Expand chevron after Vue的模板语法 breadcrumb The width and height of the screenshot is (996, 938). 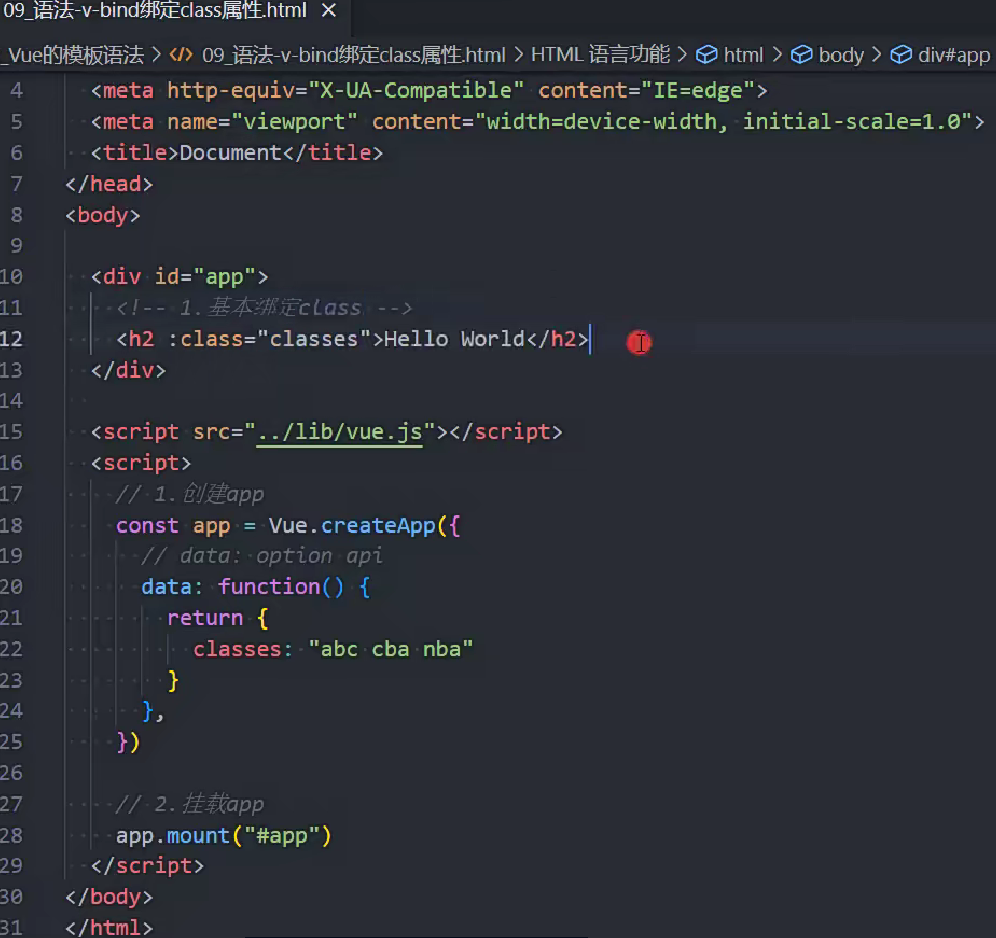point(157,55)
